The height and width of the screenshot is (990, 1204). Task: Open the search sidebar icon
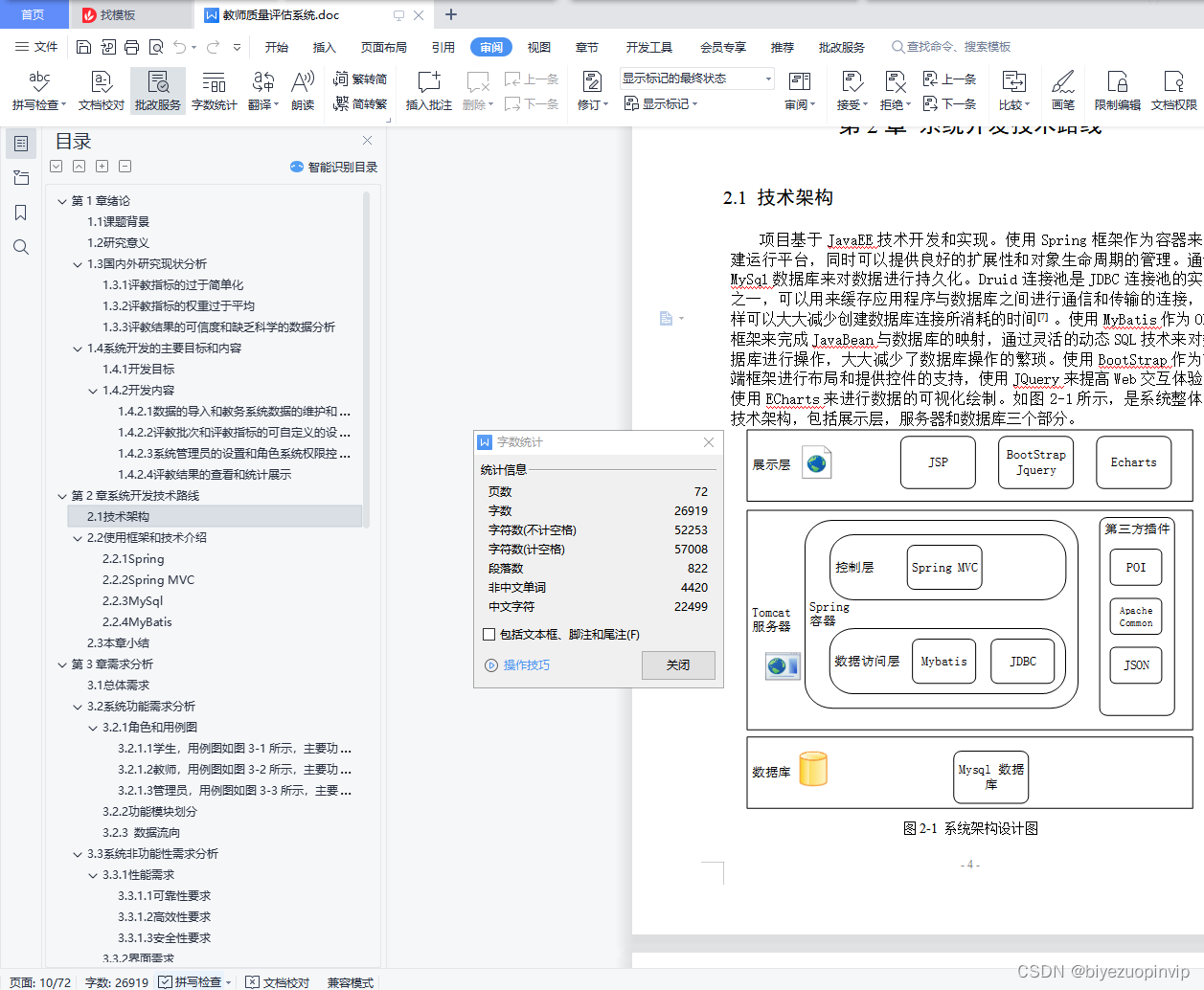click(x=21, y=247)
